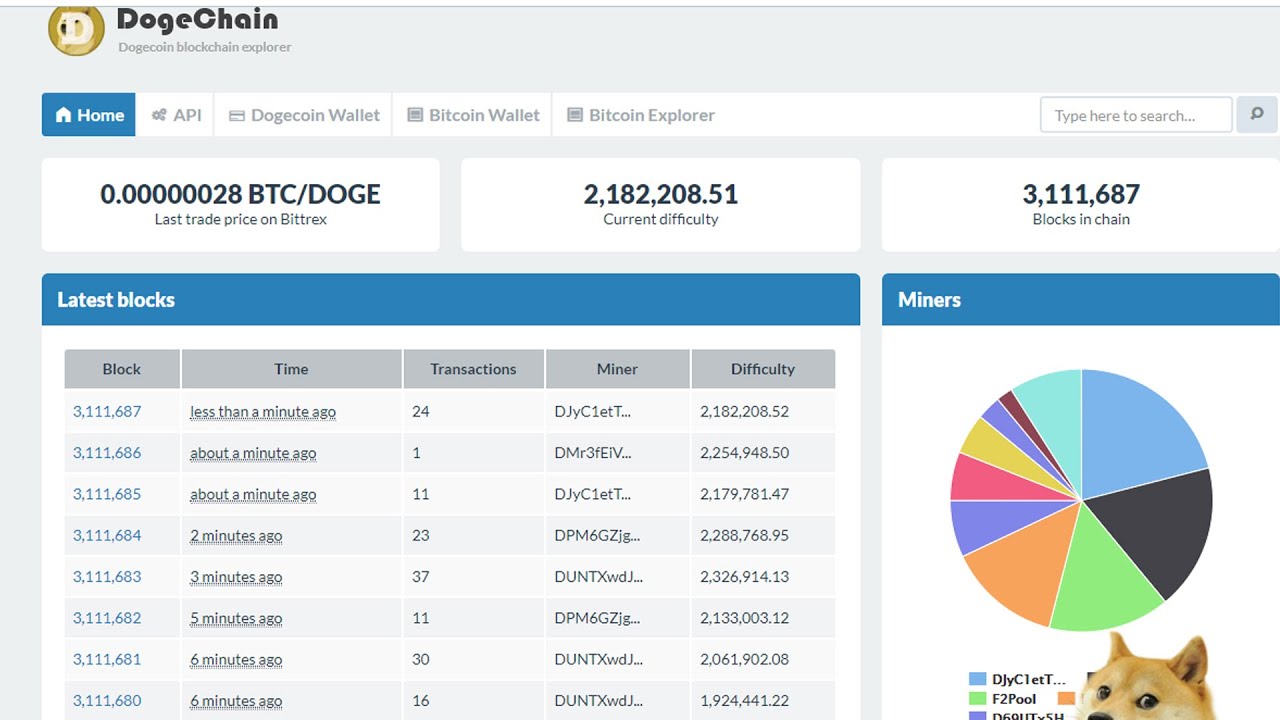Image resolution: width=1280 pixels, height=720 pixels.
Task: Click the 0.00000028 BTC/DOGE price
Action: tap(240, 194)
